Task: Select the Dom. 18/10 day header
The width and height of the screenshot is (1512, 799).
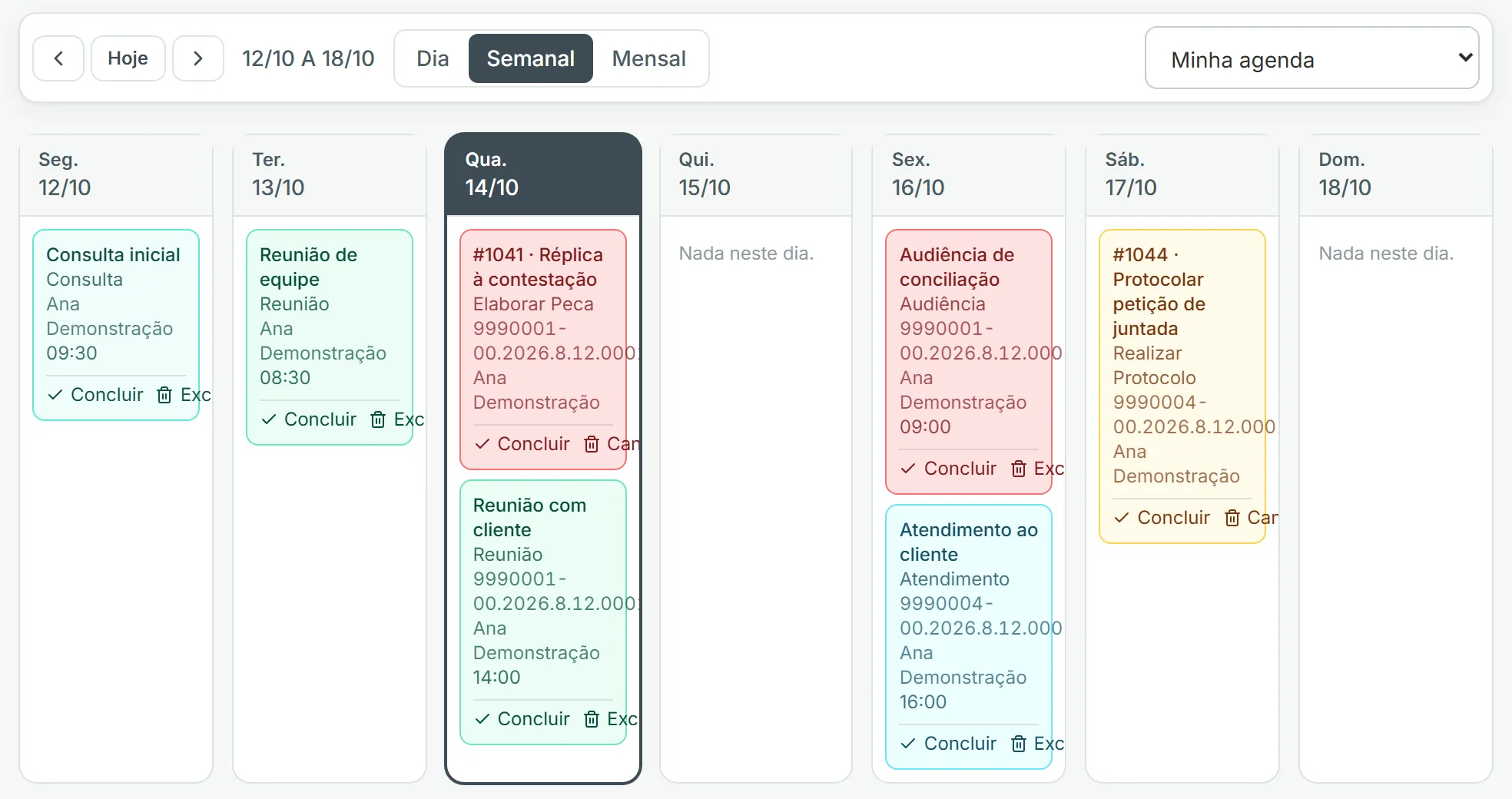Action: (x=1396, y=174)
